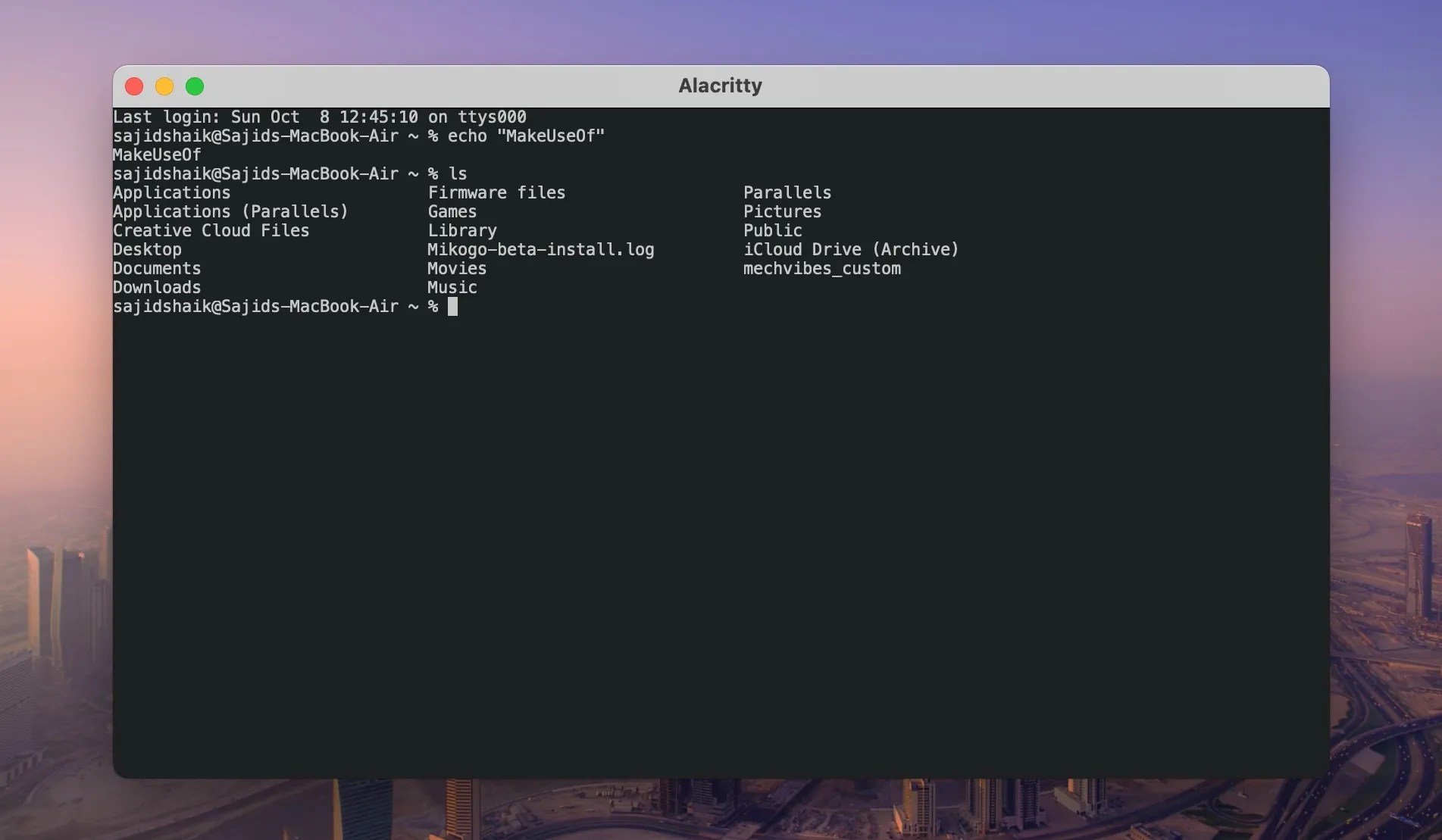Click the Last login timestamp line
Image resolution: width=1442 pixels, height=840 pixels.
tap(318, 117)
